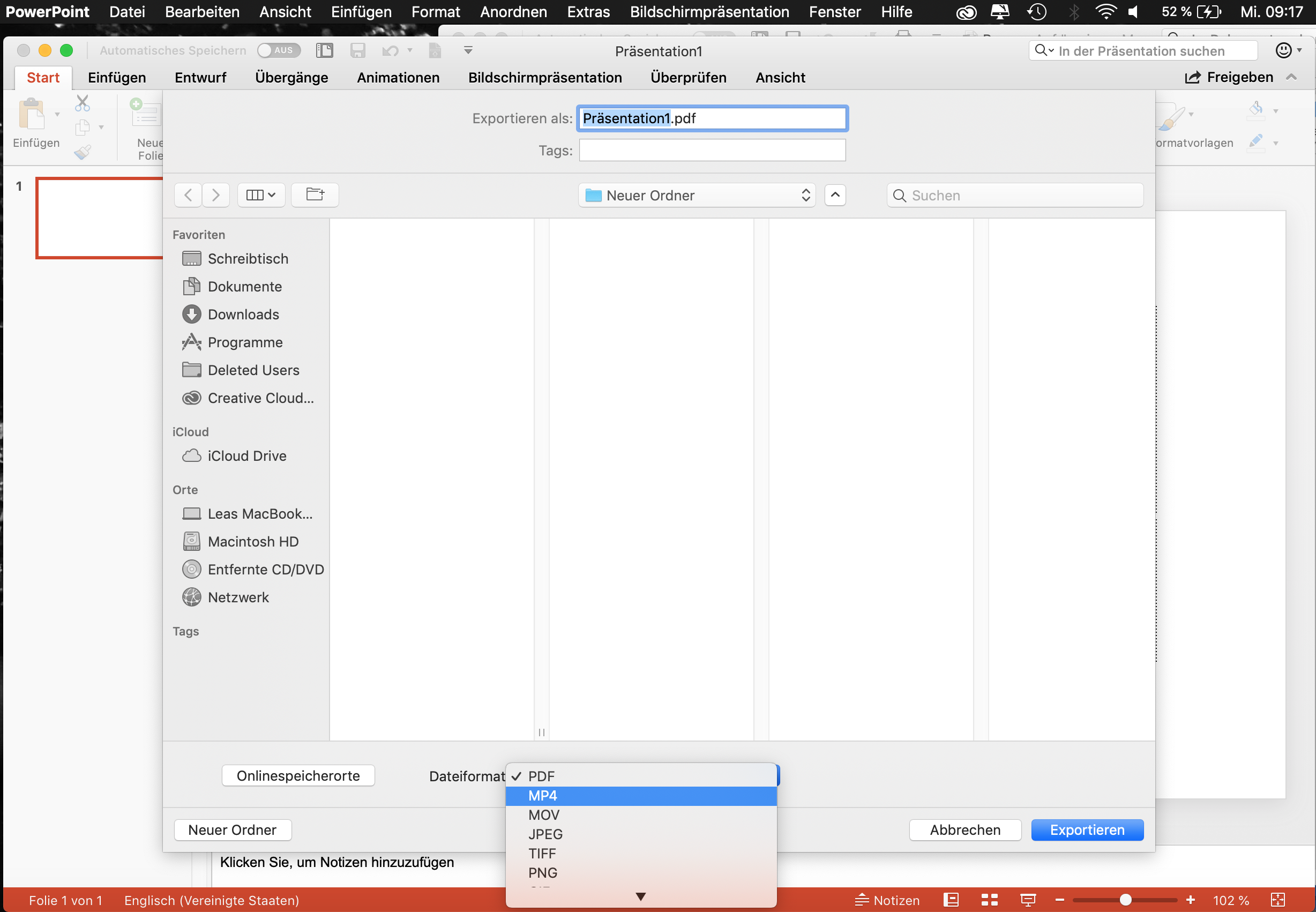The image size is (1316, 912).
Task: Click the Exportieren button
Action: 1087,831
